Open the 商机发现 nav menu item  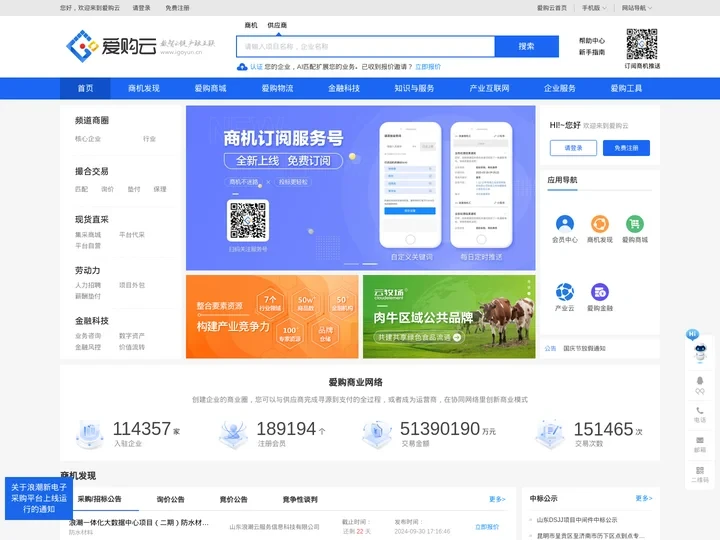point(144,88)
